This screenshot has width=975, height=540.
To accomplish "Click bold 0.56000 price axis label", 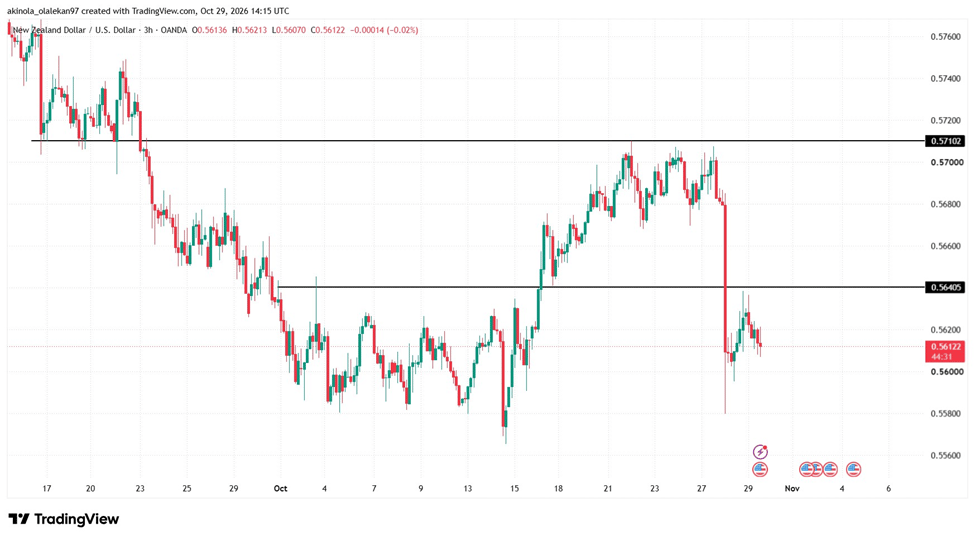I will [945, 372].
